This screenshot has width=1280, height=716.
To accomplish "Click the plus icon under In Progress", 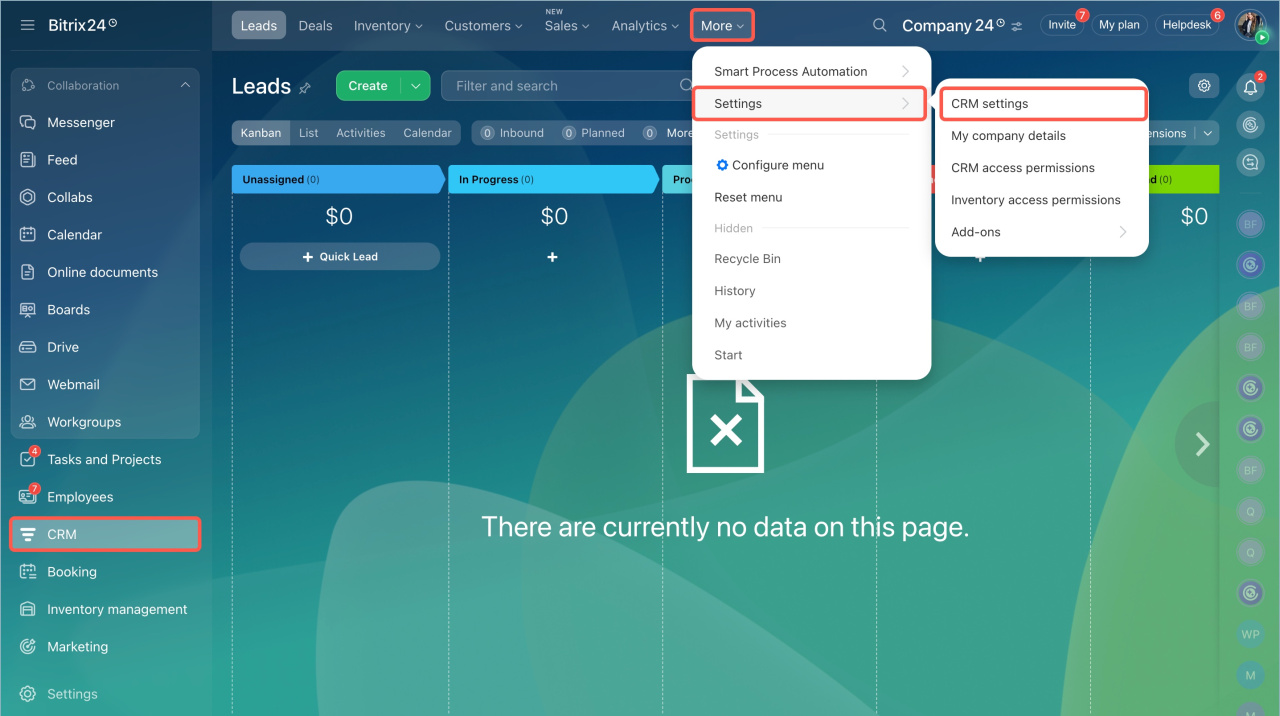I will coord(552,257).
